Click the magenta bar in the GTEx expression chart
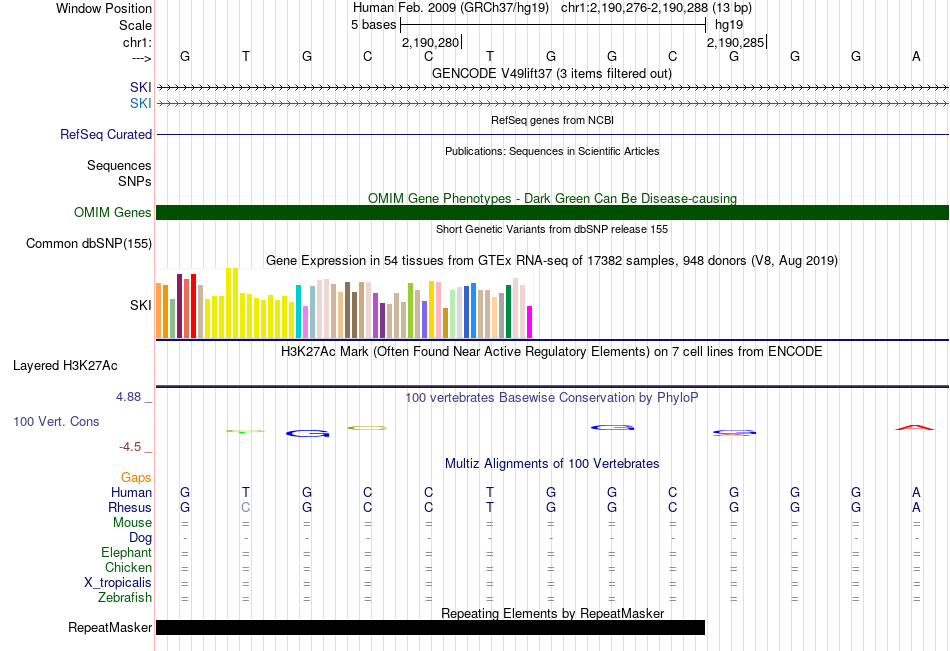950x651 pixels. [530, 322]
